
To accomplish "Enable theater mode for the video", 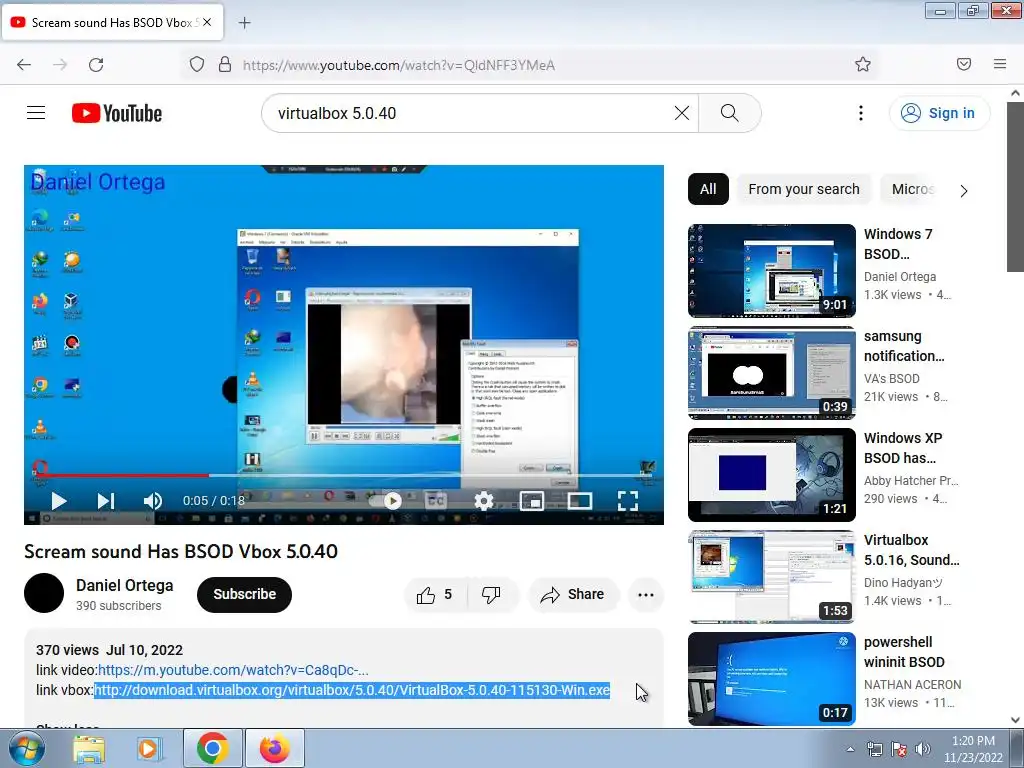I will click(580, 501).
